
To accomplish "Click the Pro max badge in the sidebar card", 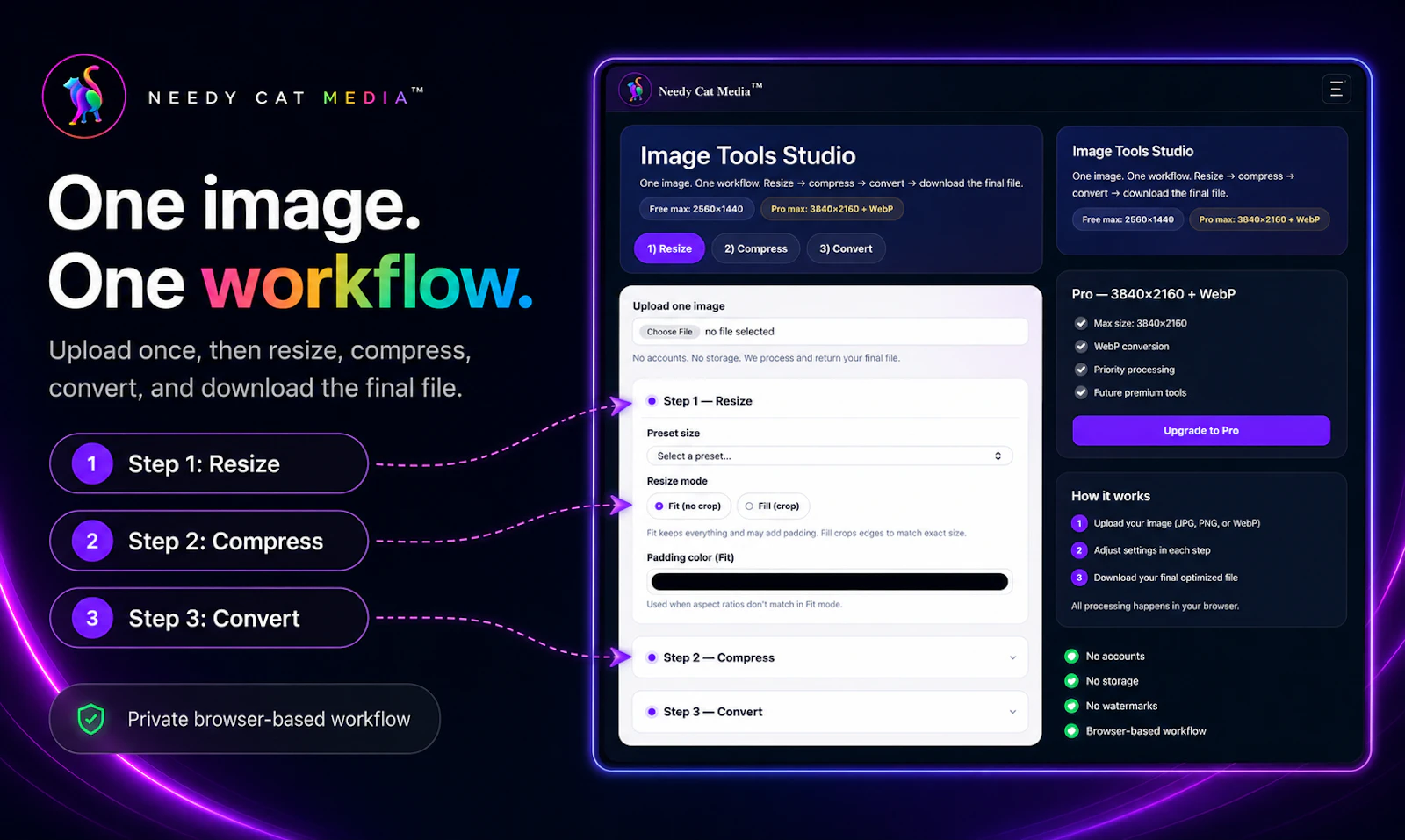I will coord(1259,219).
